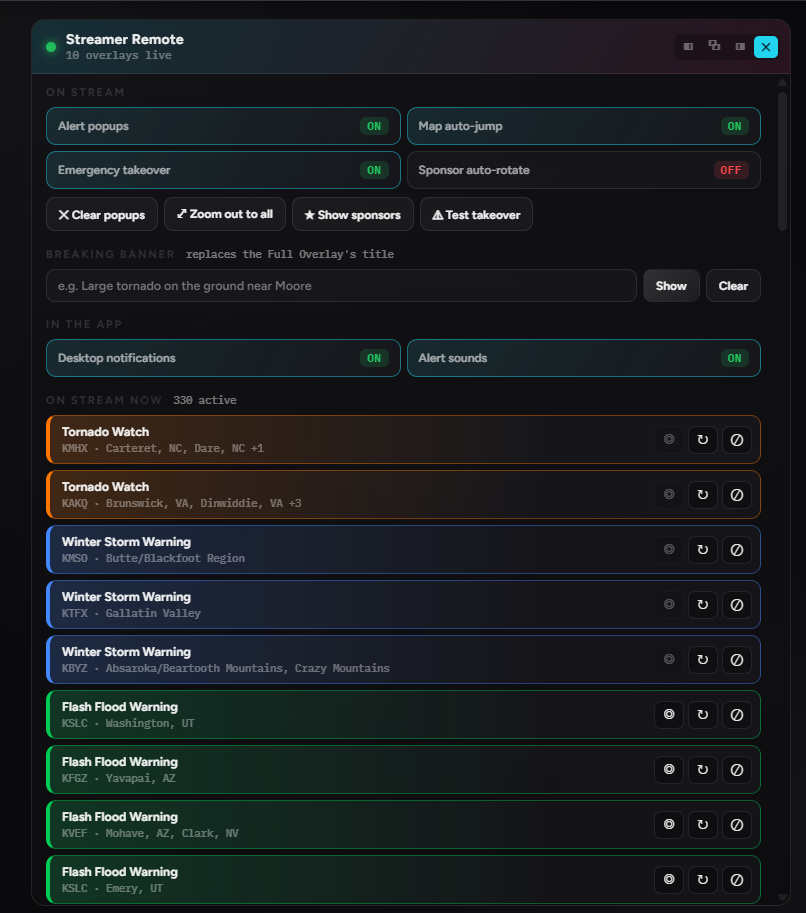This screenshot has width=806, height=913.
Task: Show the breaking banner
Action: point(671,285)
